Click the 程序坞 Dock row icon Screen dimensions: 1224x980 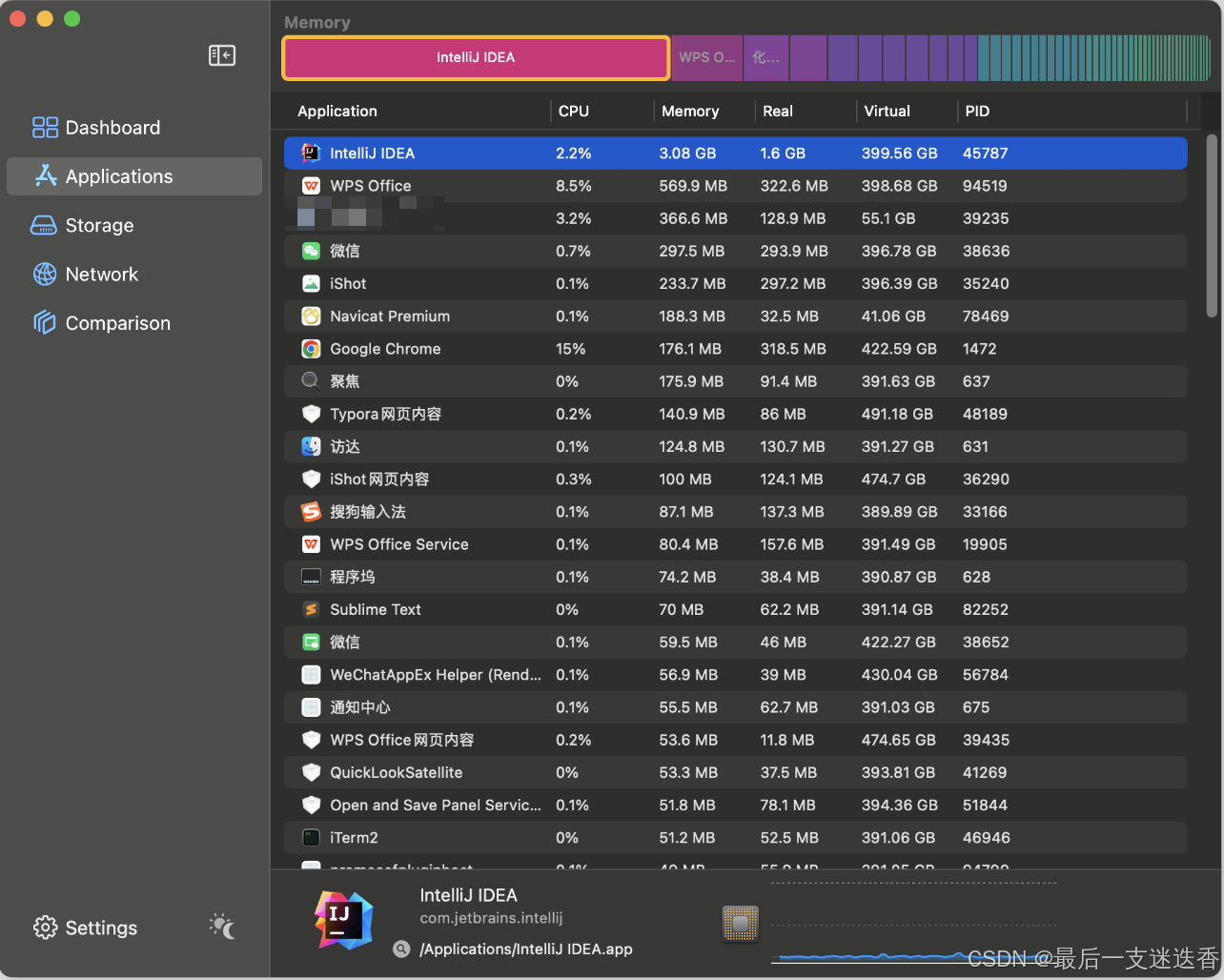point(311,577)
